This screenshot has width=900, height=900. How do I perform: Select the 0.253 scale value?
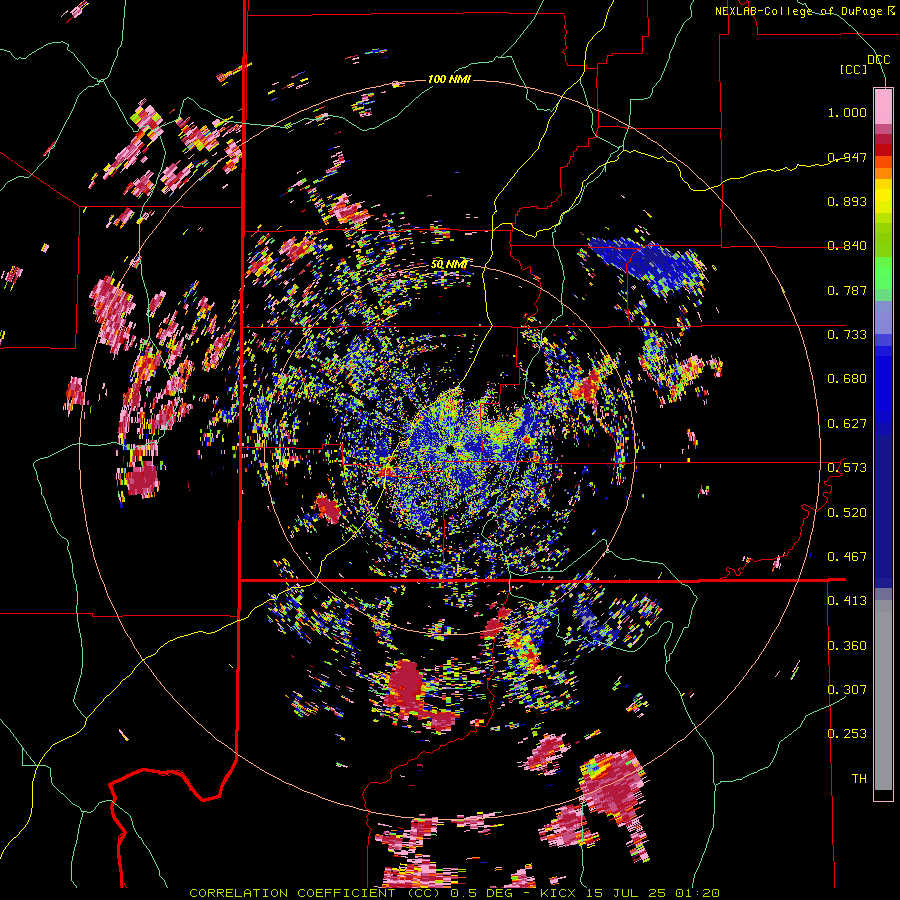point(847,734)
